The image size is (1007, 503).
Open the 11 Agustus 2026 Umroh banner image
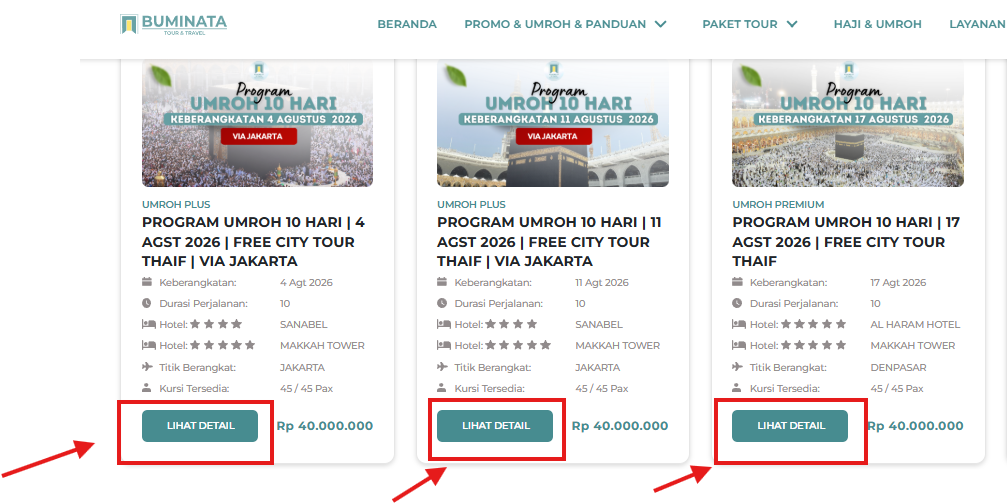pos(553,124)
